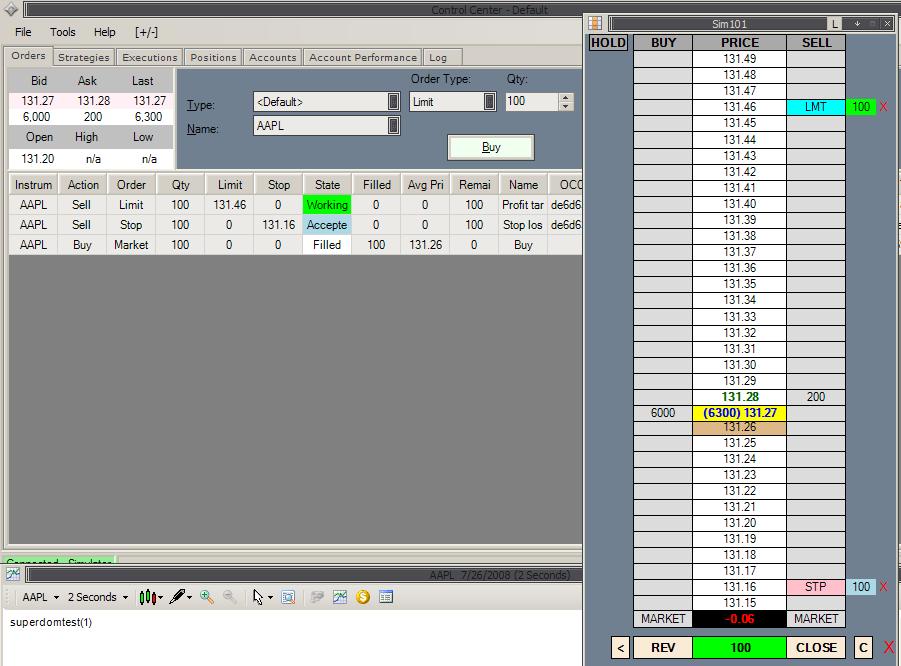Click the buy-side MARKET button
The width and height of the screenshot is (901, 666).
tap(663, 619)
